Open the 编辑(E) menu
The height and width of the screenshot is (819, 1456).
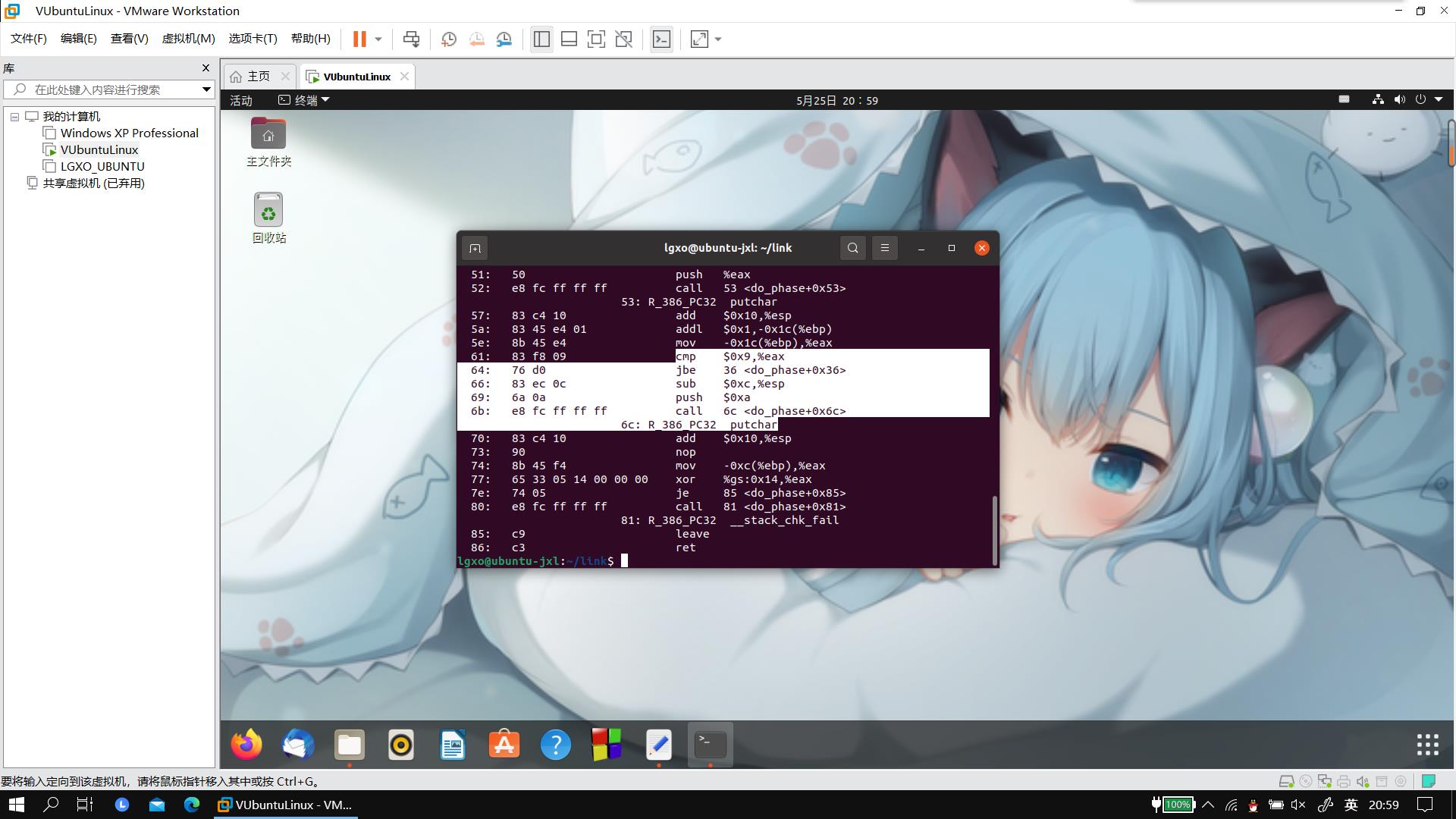78,38
